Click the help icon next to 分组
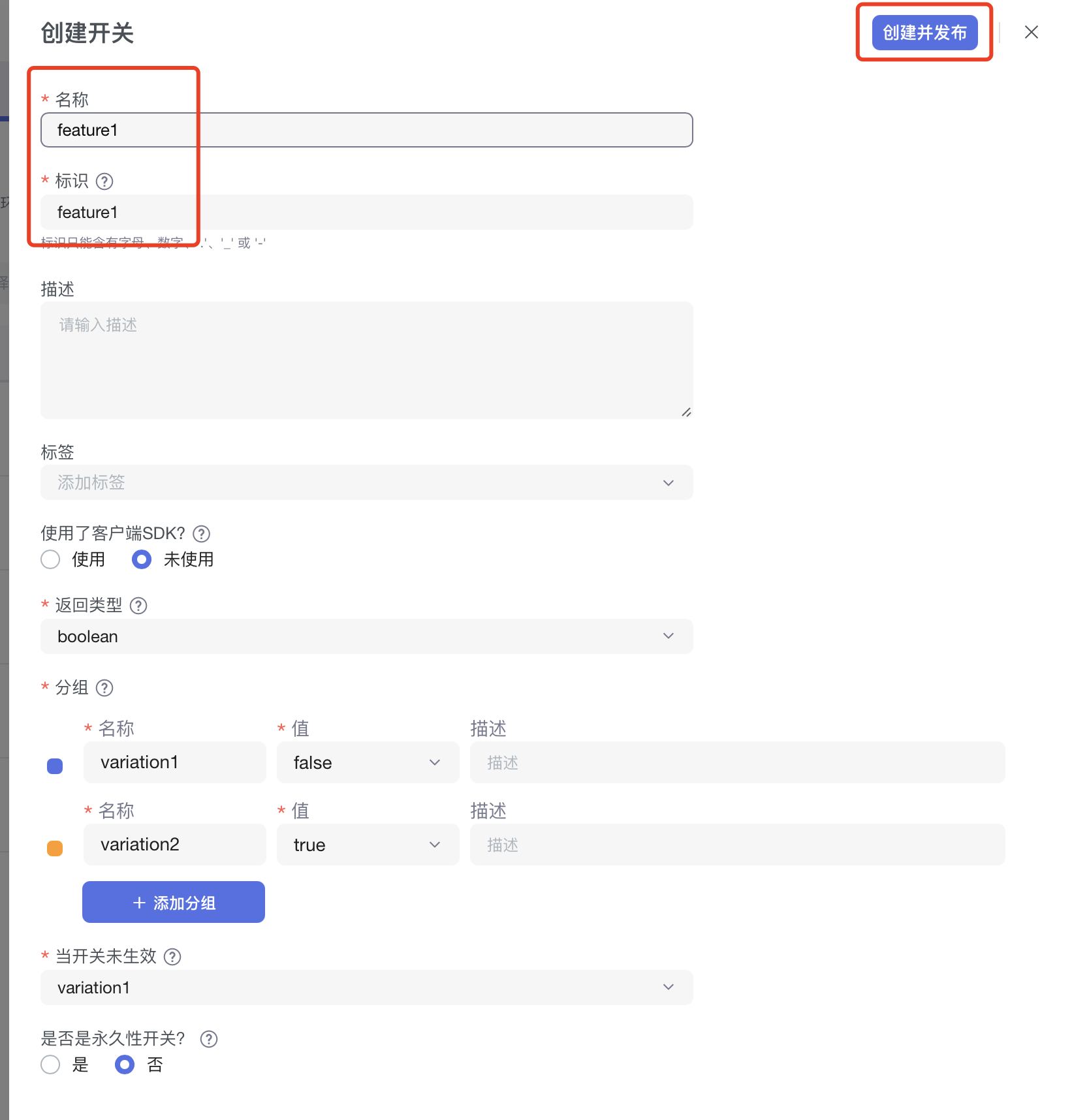This screenshot has height=1120, width=1072. tap(104, 688)
